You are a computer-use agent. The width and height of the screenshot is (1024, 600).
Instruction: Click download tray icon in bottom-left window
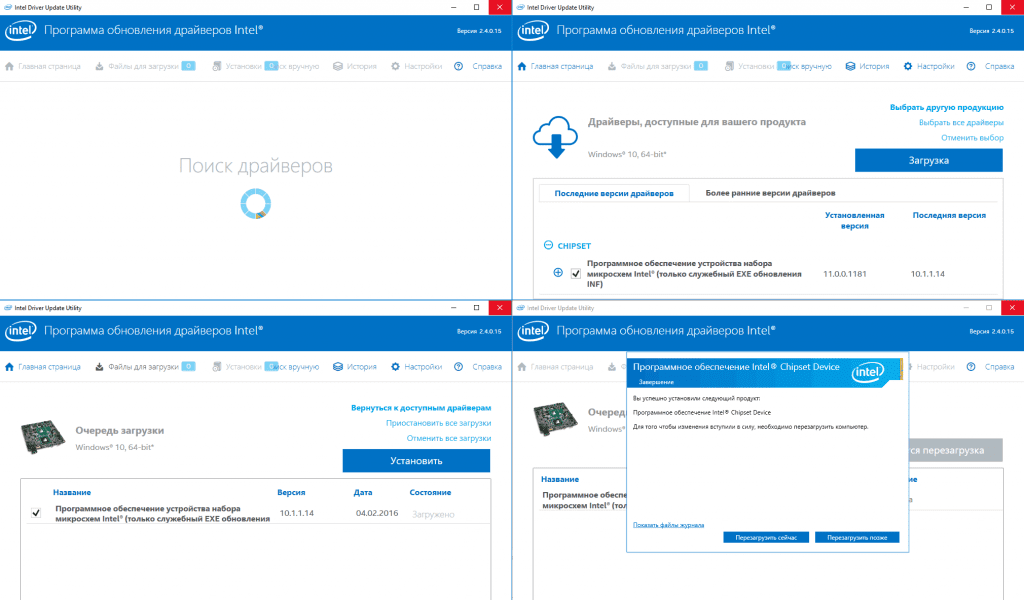99,366
